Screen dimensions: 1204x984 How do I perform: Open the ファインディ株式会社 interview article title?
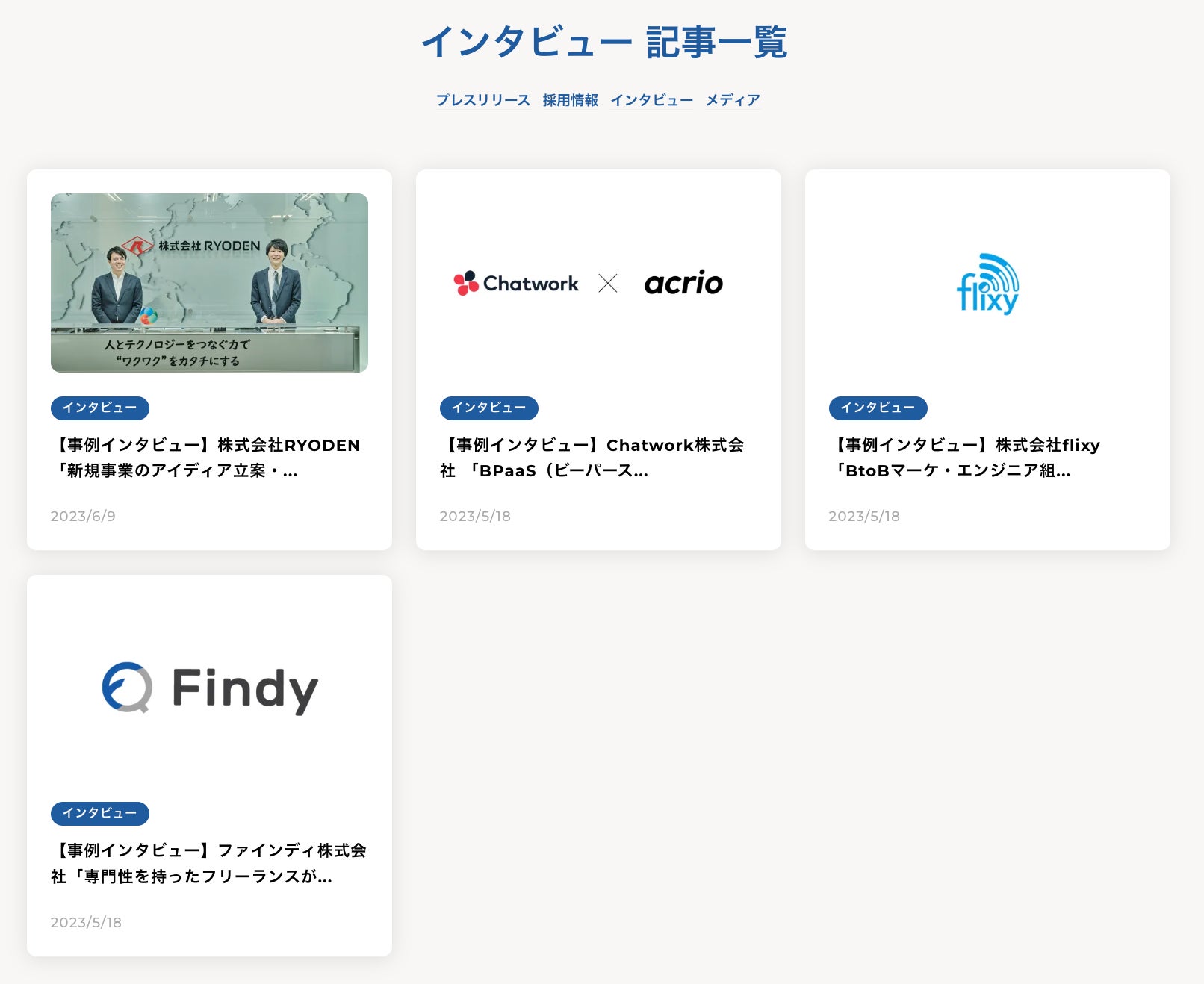(208, 863)
